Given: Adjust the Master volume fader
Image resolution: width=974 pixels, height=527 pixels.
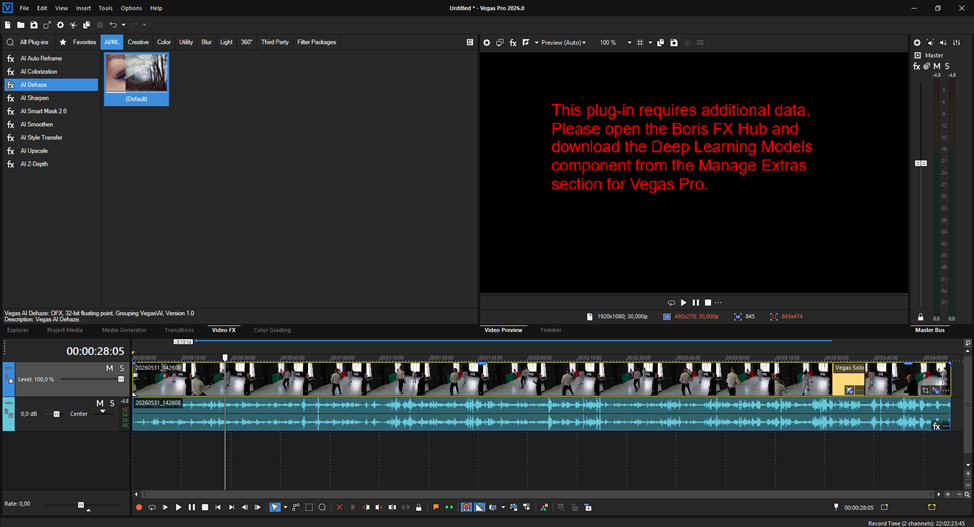Looking at the screenshot, I should (x=921, y=163).
